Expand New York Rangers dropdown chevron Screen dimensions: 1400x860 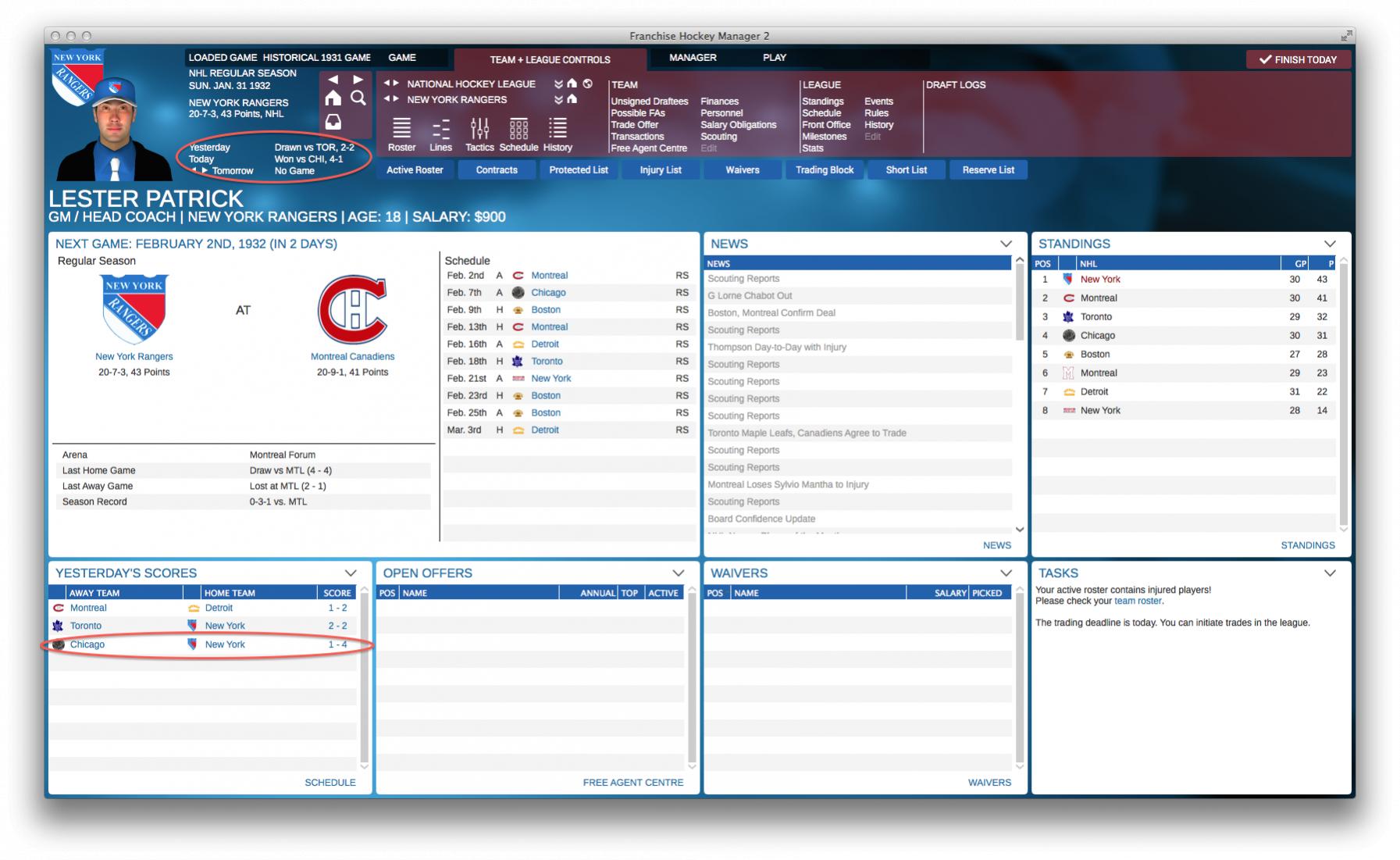click(558, 100)
